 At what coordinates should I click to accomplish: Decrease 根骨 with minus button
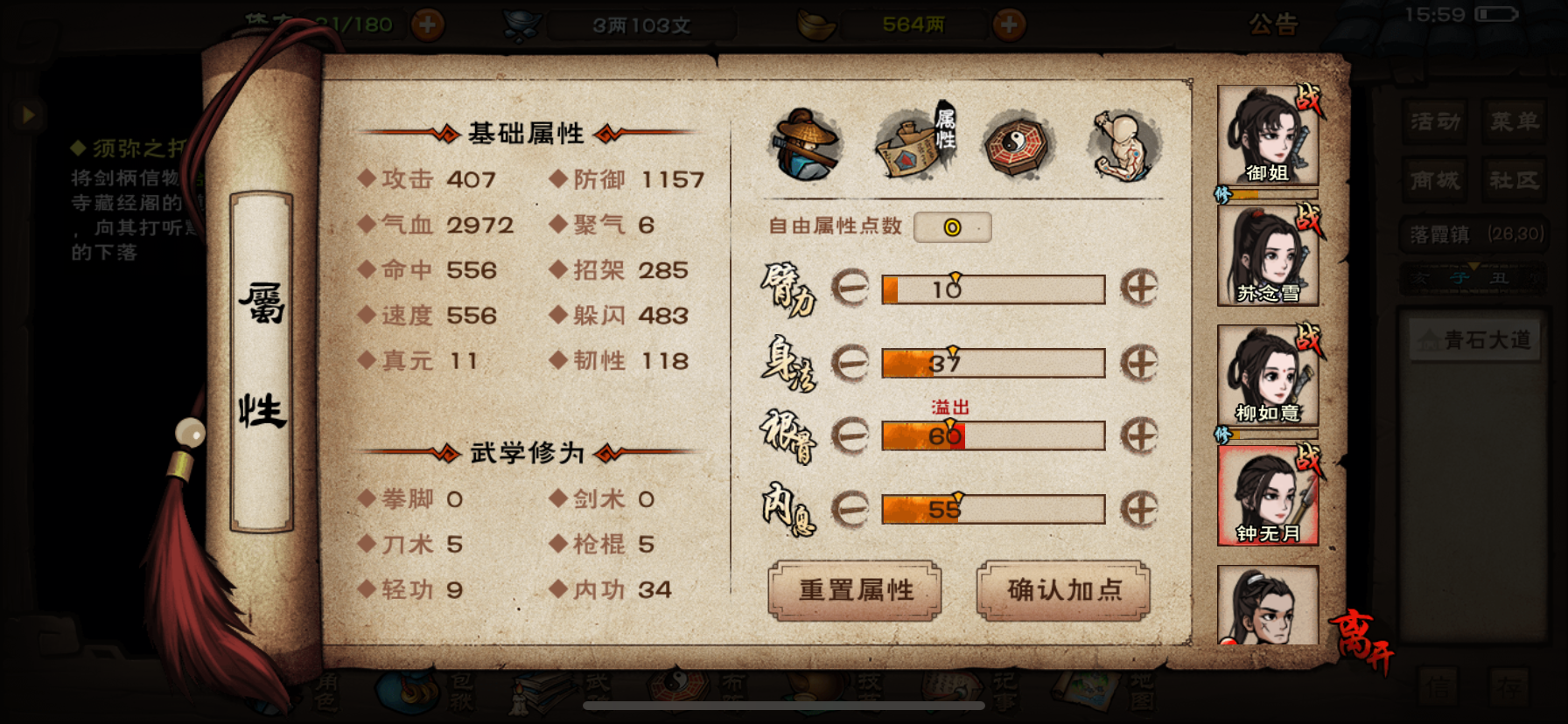tap(850, 435)
